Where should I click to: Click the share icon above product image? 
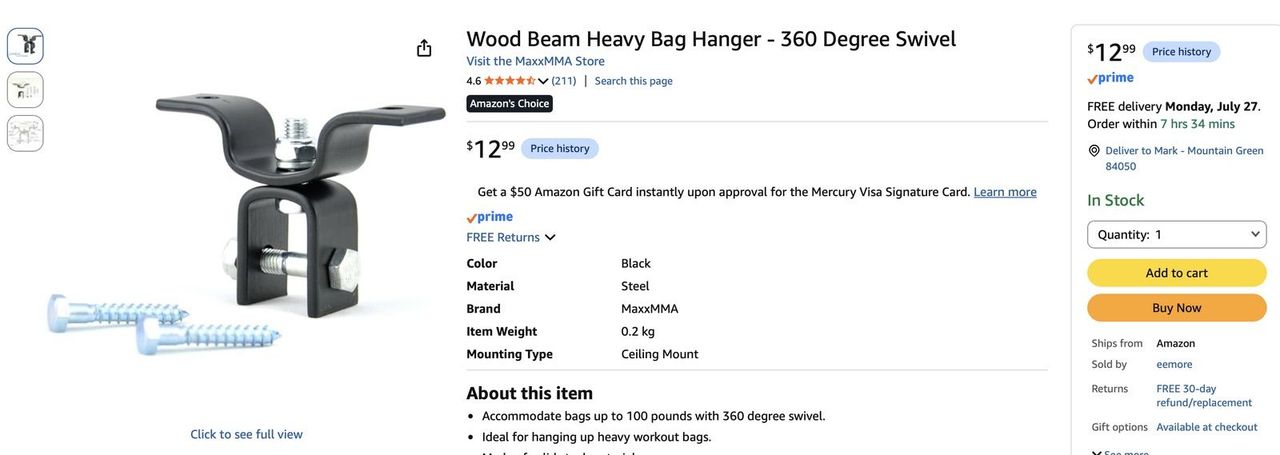click(424, 48)
